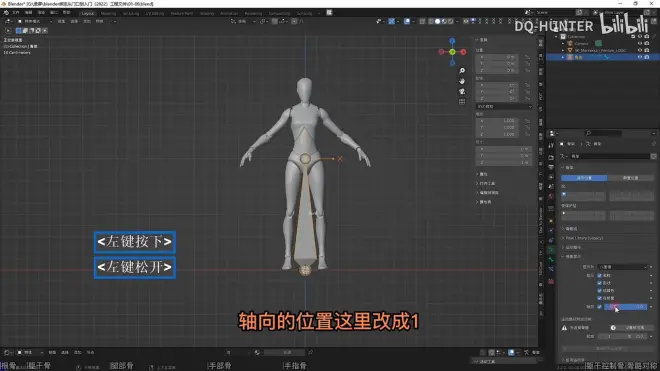Open the Render menu in top bar
The height and width of the screenshot is (371, 660).
[41, 13]
